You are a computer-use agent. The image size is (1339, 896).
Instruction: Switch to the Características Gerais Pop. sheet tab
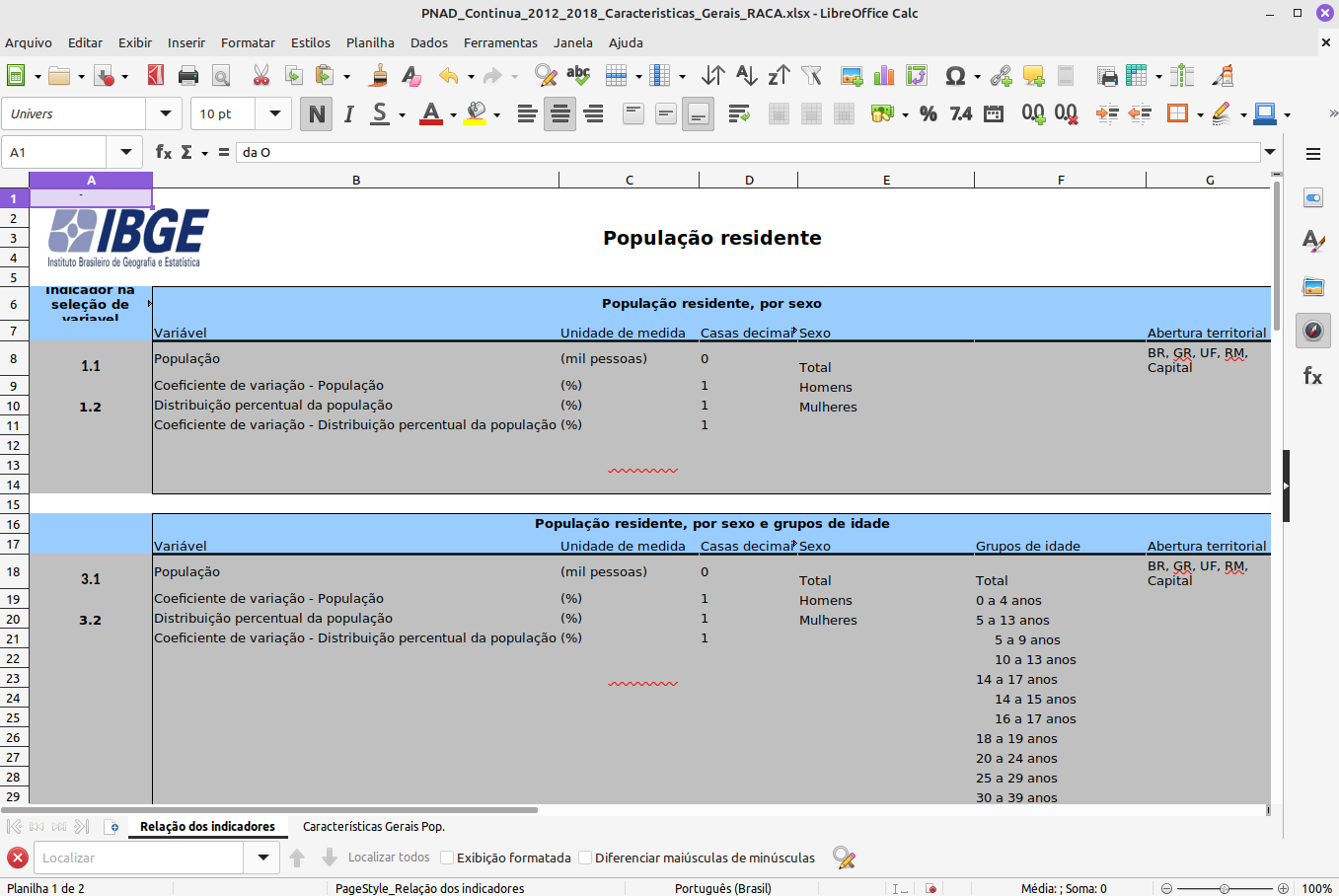373,827
